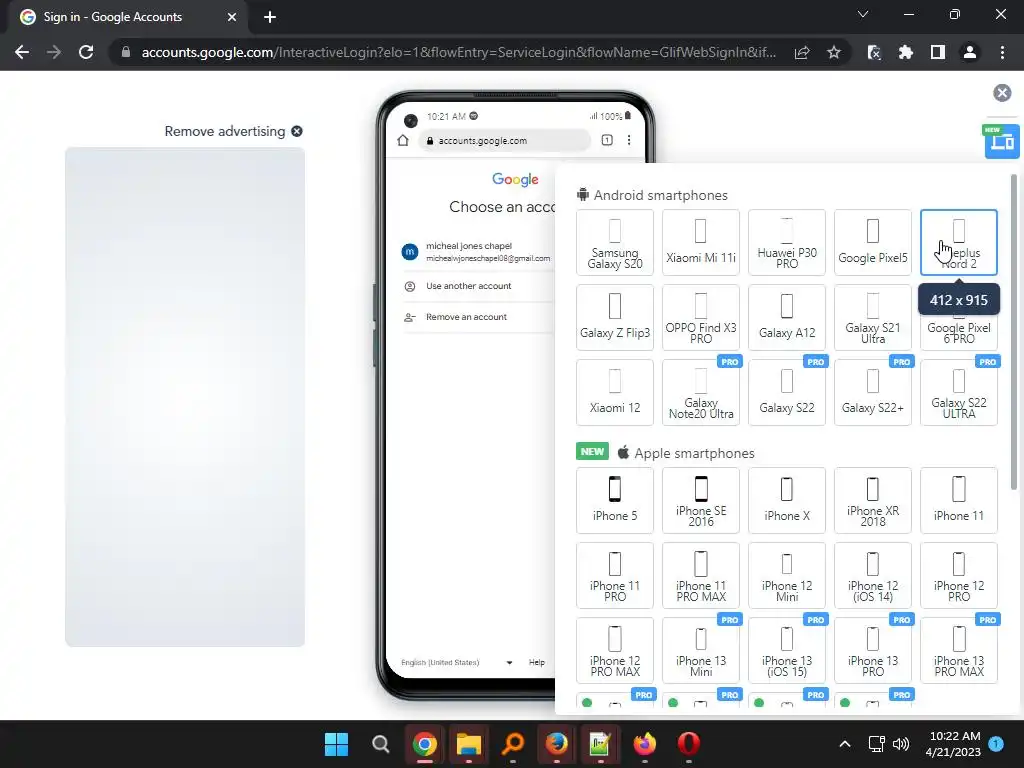Select the iPhone 12 PRO device
This screenshot has width=1024, height=768.
click(959, 575)
